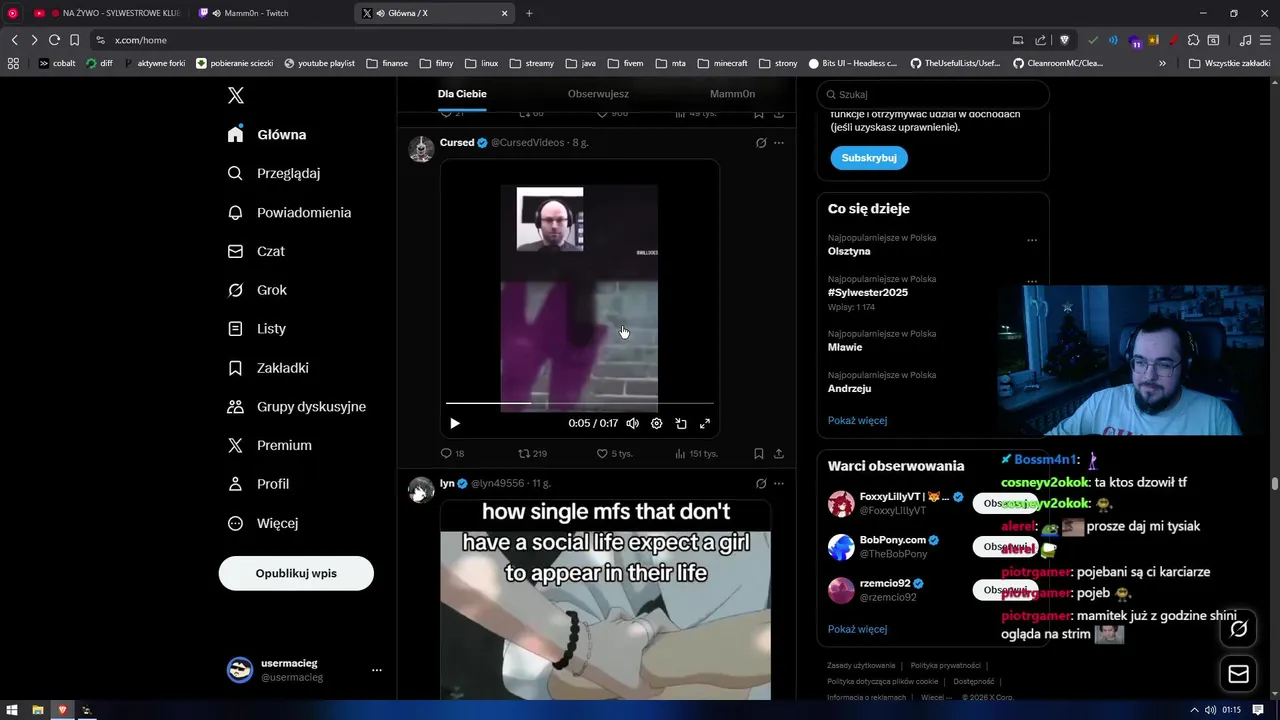The image size is (1280, 720).
Task: Open Mławie trend
Action: click(x=845, y=347)
